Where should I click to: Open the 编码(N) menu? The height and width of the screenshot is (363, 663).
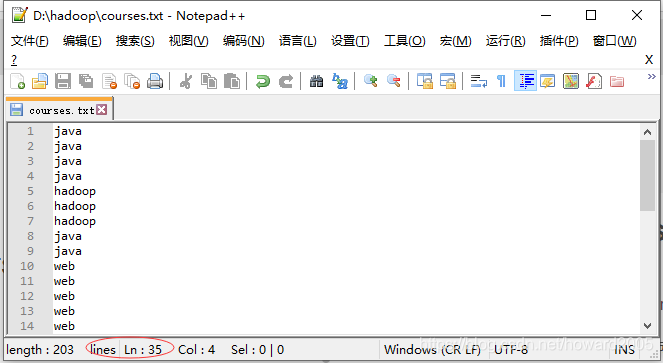click(x=244, y=41)
